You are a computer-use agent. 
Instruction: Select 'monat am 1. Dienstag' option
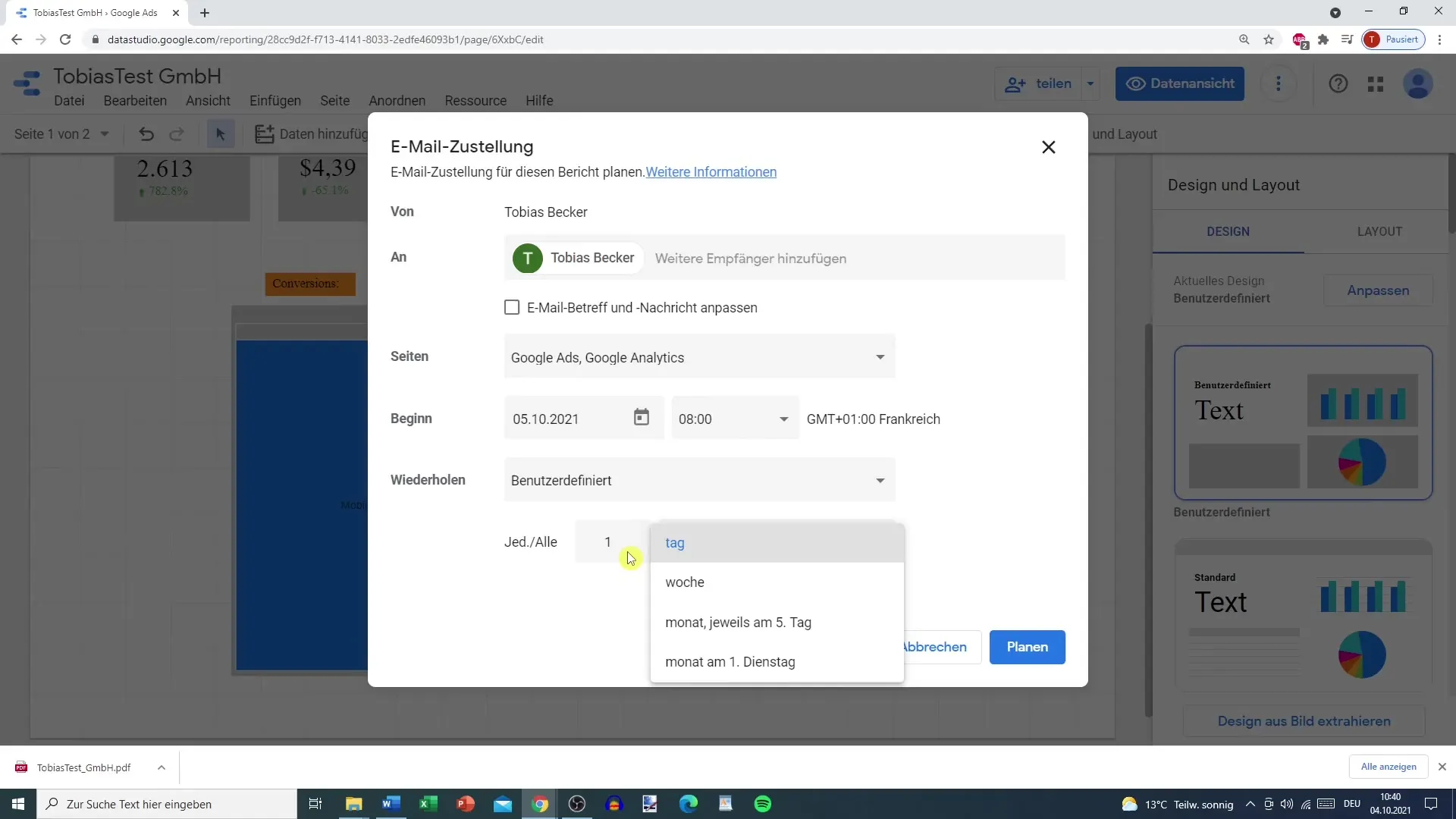pos(730,662)
